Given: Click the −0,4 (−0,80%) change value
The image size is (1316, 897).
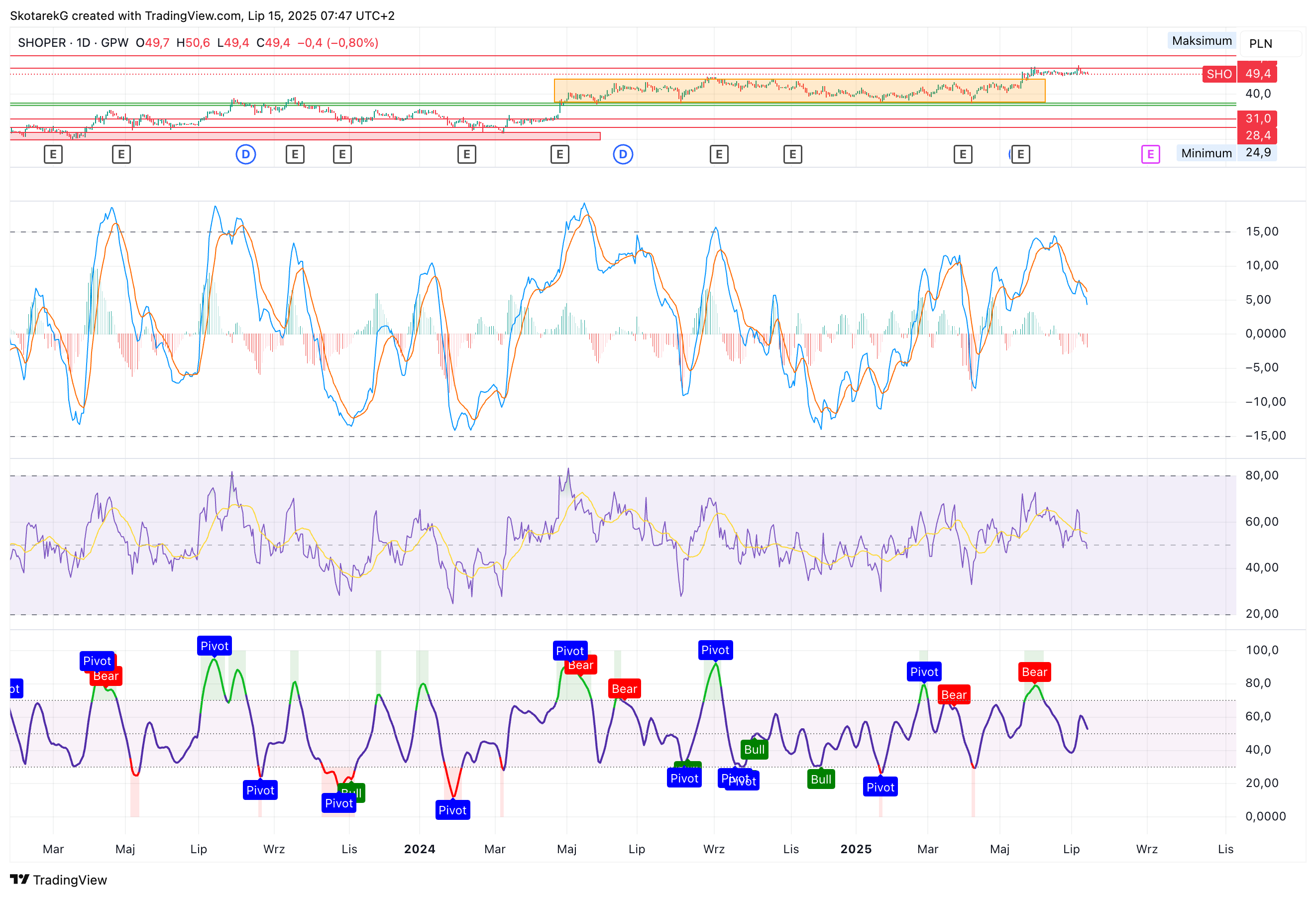Looking at the screenshot, I should [x=337, y=43].
